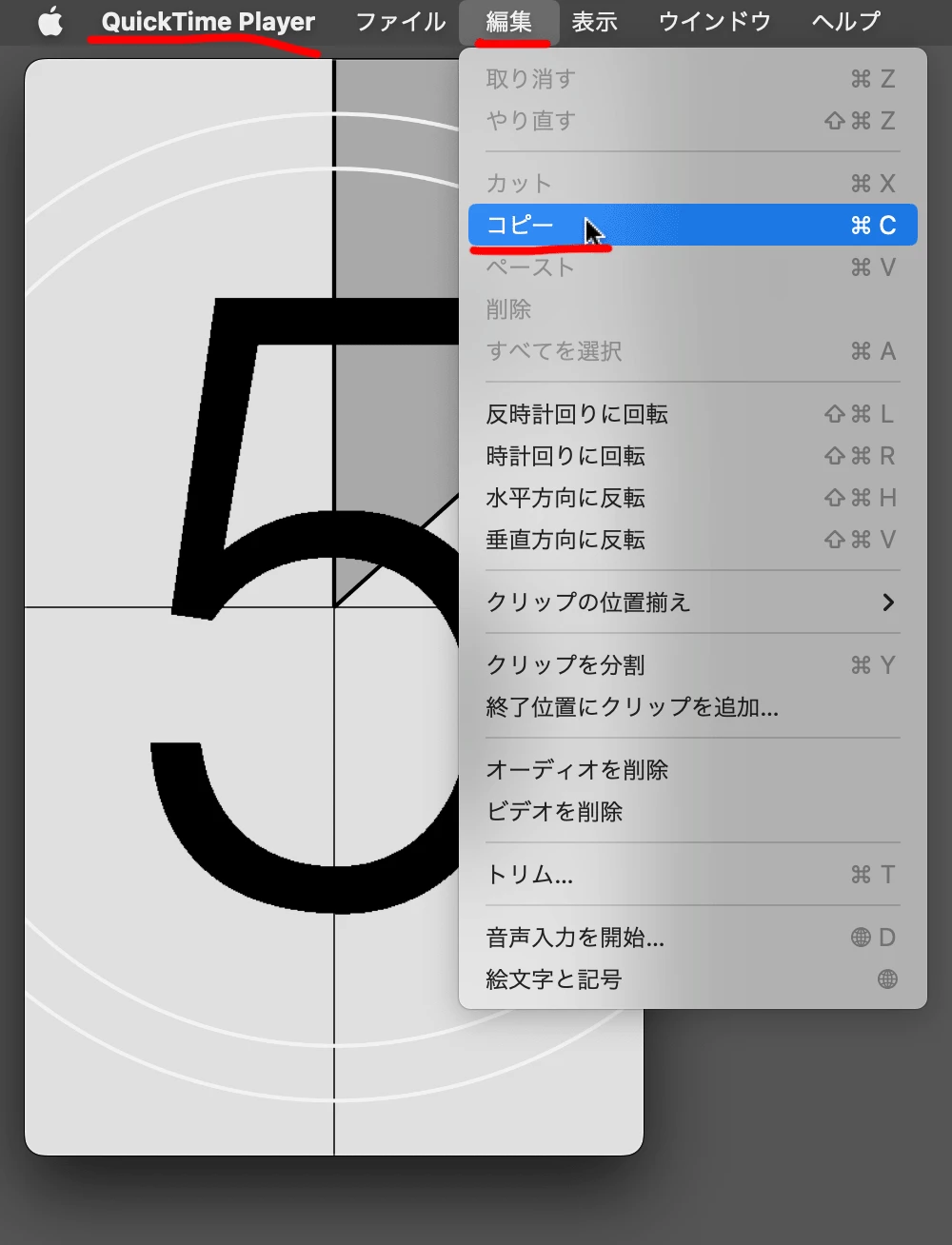This screenshot has height=1245, width=952.
Task: Open トリム... to trim the clip
Action: tap(693, 875)
